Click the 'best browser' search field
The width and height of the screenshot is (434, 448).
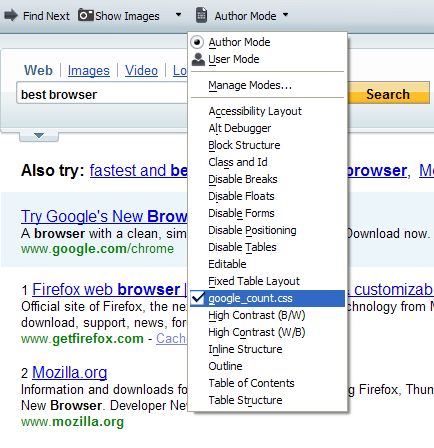point(102,94)
